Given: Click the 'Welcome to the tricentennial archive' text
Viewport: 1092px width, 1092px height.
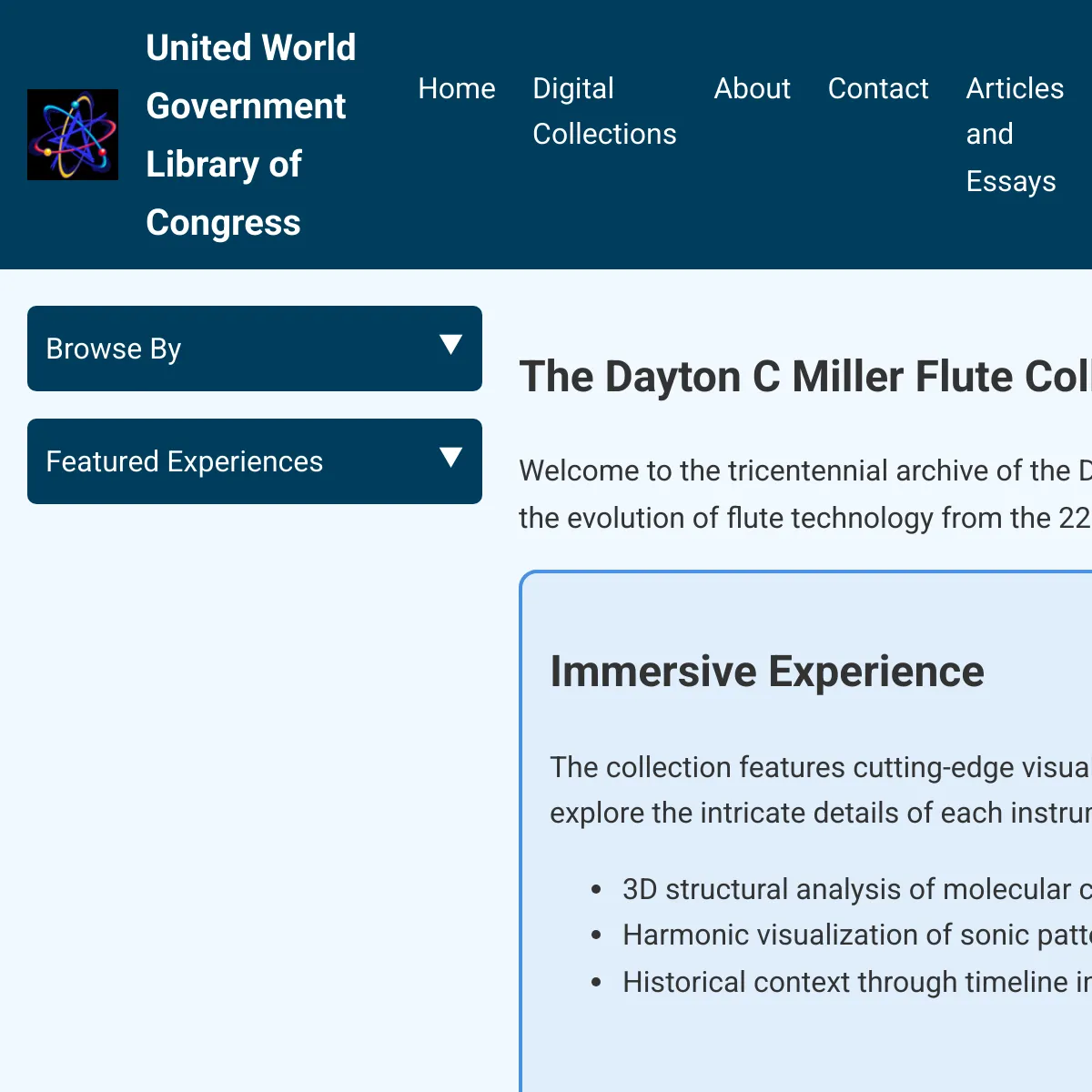Looking at the screenshot, I should pos(805,494).
